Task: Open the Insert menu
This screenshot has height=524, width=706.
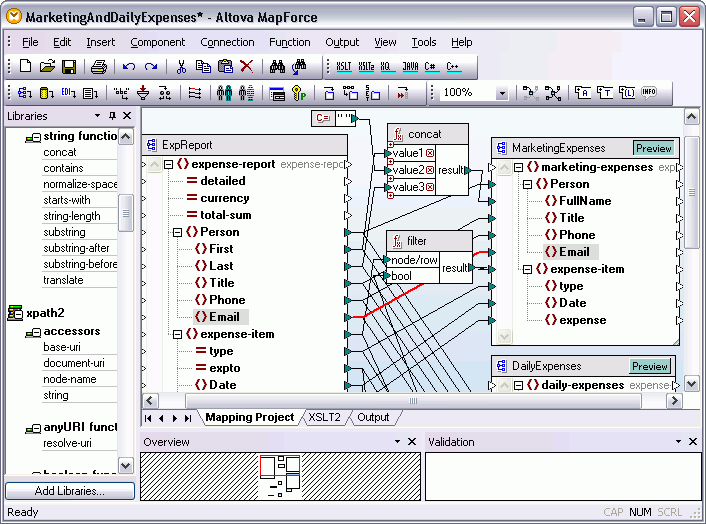Action: click(101, 42)
